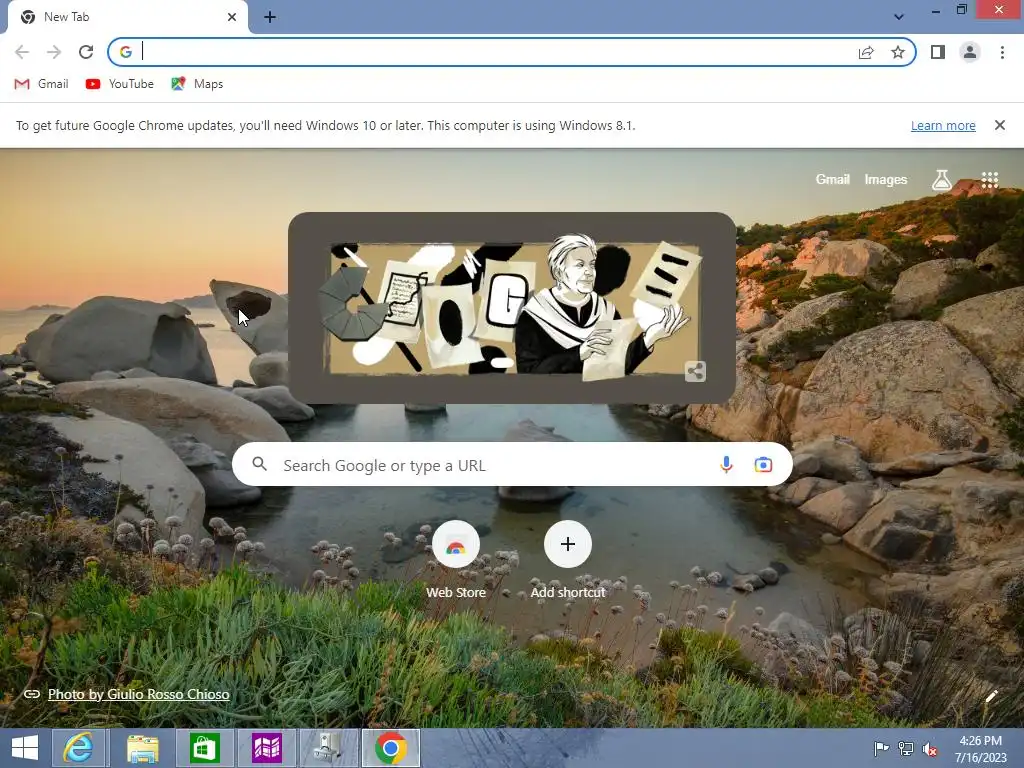1024x768 pixels.
Task: Open Search Labs flask icon
Action: click(x=941, y=180)
